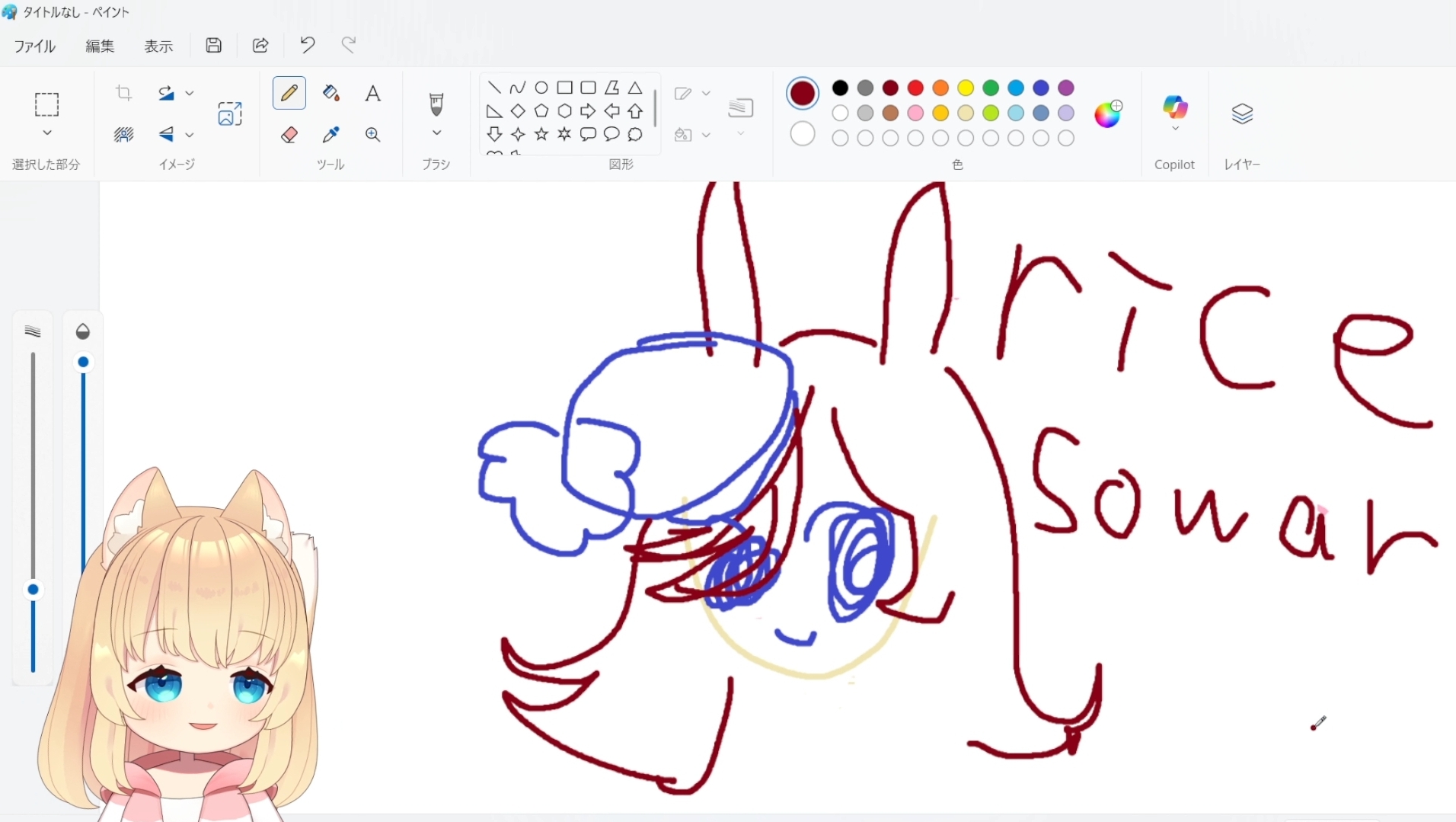
Task: Pick the Rectangle shape
Action: [x=564, y=88]
